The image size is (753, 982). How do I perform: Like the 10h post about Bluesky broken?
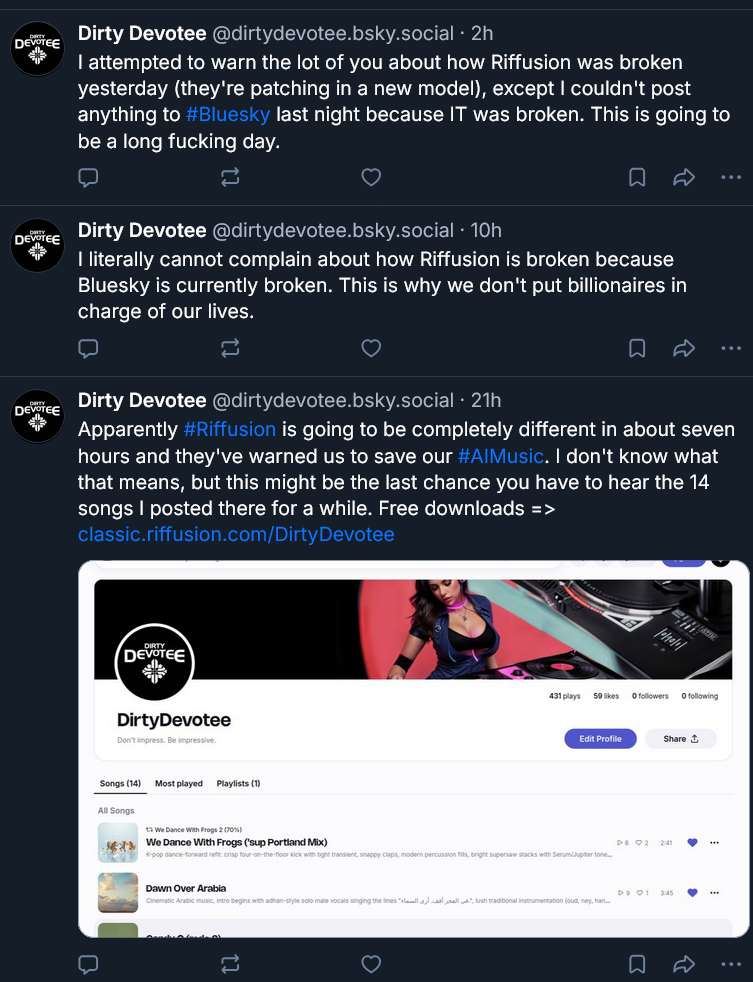[x=371, y=349]
